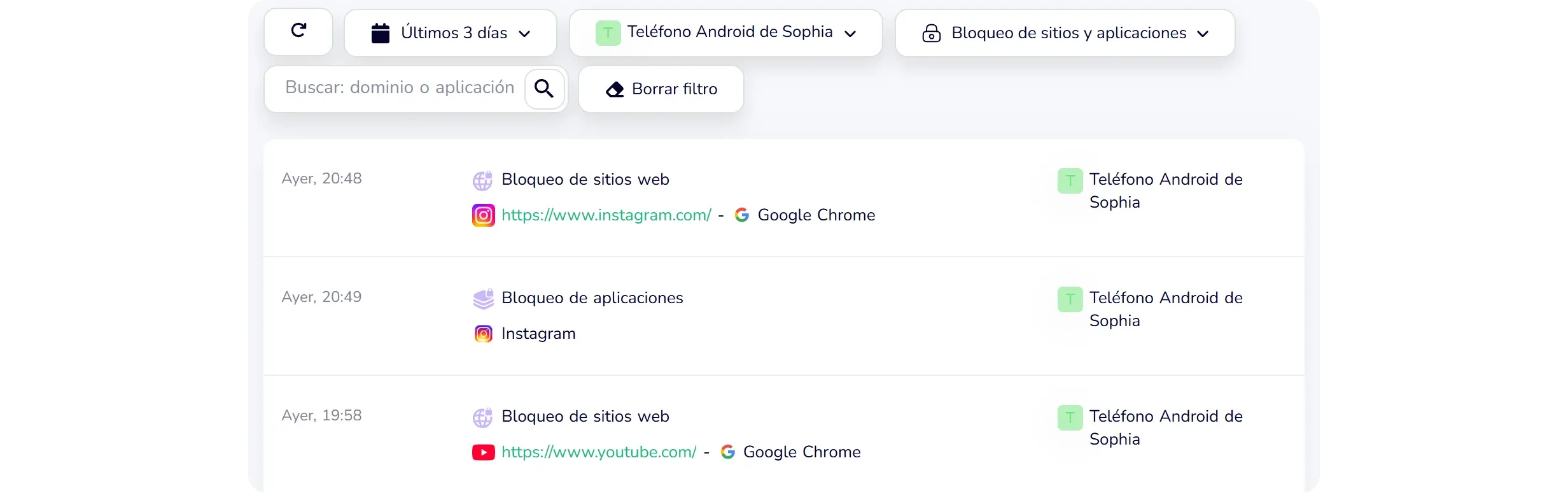Image resolution: width=1568 pixels, height=493 pixels.
Task: Click Instagram icon beside instagram.com link
Action: click(484, 215)
